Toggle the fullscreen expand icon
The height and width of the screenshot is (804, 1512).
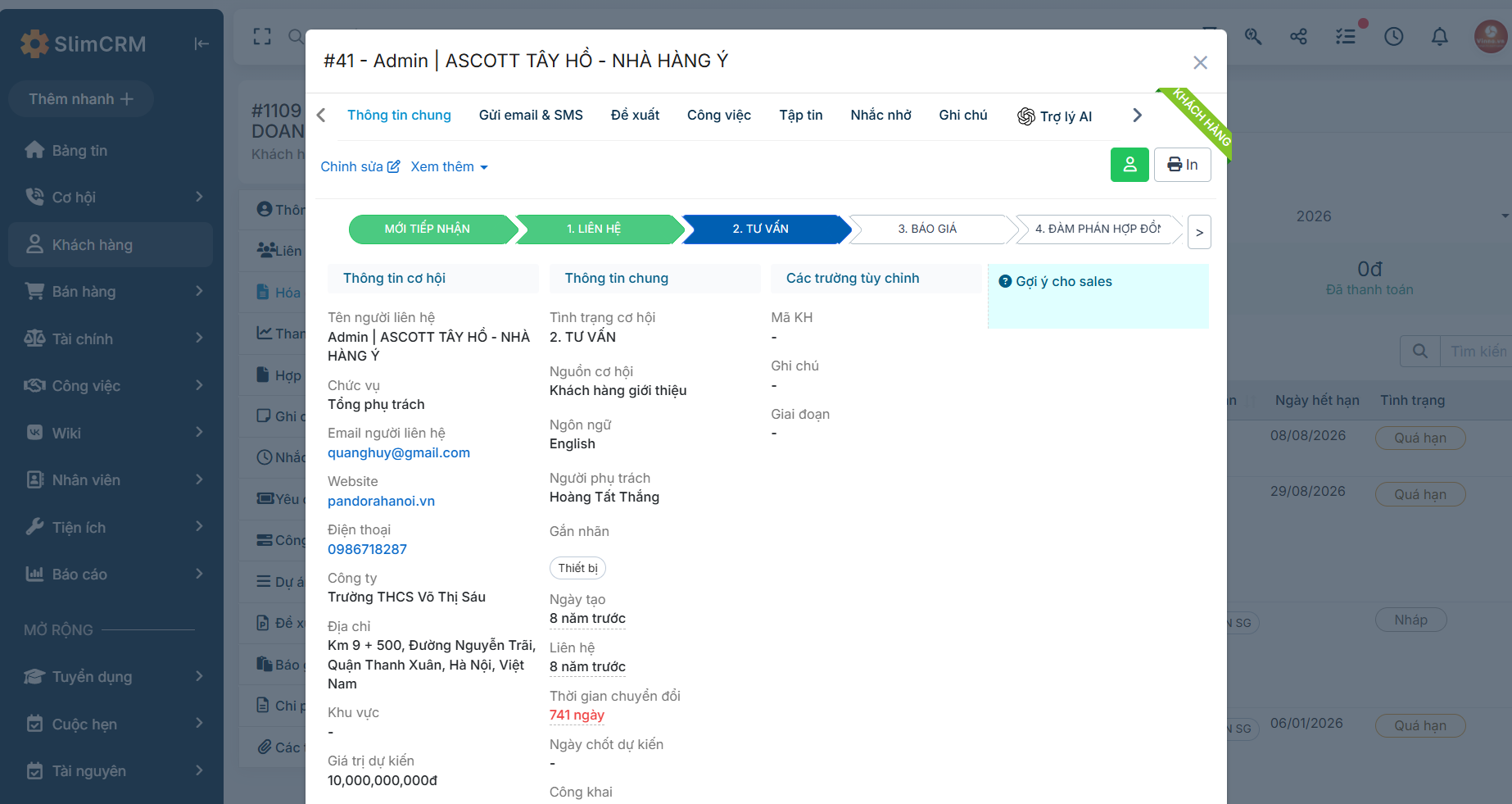(x=262, y=37)
